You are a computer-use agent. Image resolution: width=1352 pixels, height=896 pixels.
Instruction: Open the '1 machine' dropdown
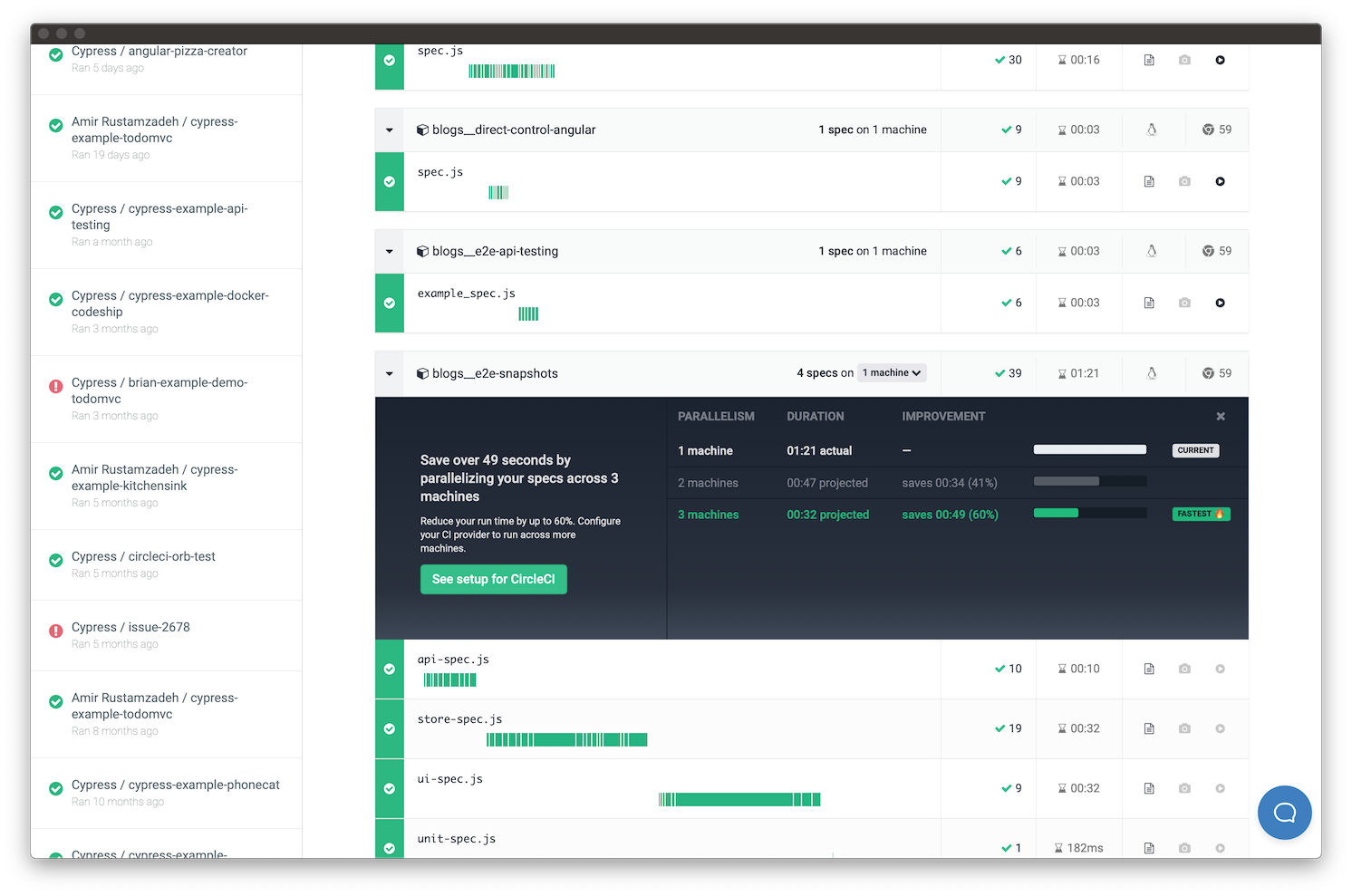coord(892,373)
